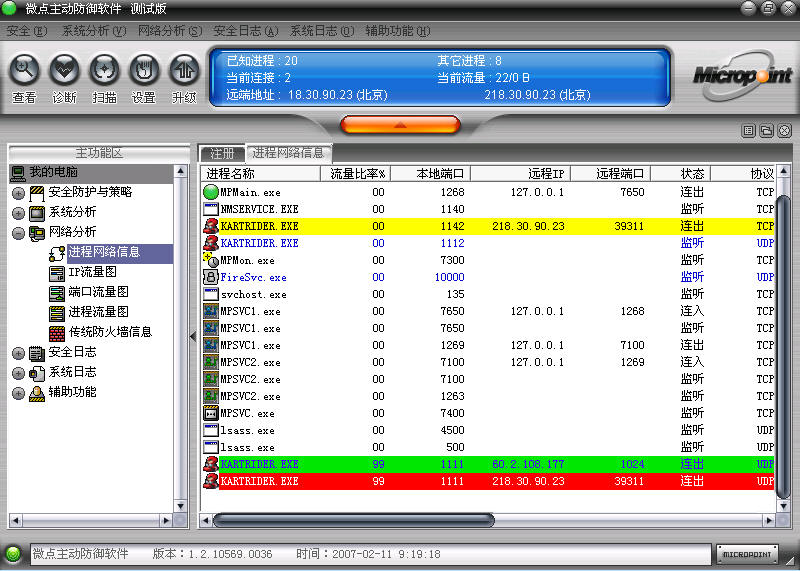Switch to the 注册 tab
The width and height of the screenshot is (800, 571).
[222, 153]
